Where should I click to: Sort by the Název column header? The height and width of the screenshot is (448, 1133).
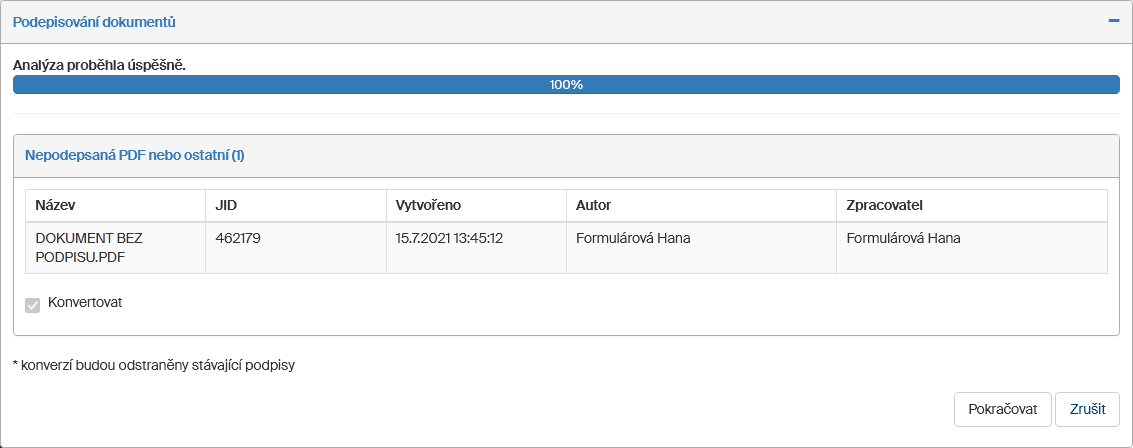coord(56,205)
